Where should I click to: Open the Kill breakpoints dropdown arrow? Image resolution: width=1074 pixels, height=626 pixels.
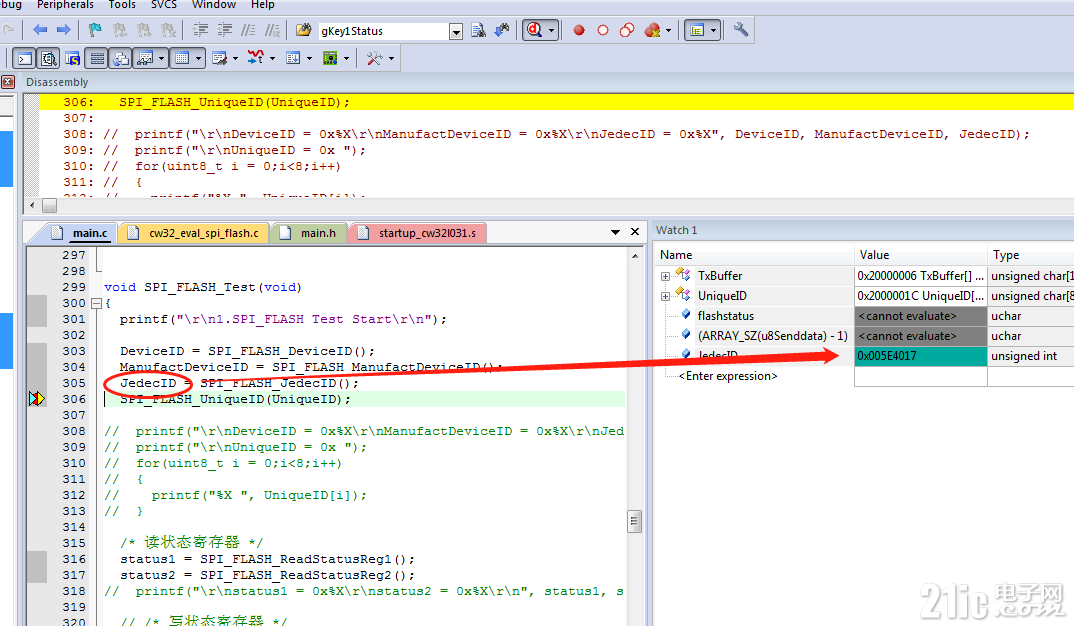pyautogui.click(x=669, y=30)
